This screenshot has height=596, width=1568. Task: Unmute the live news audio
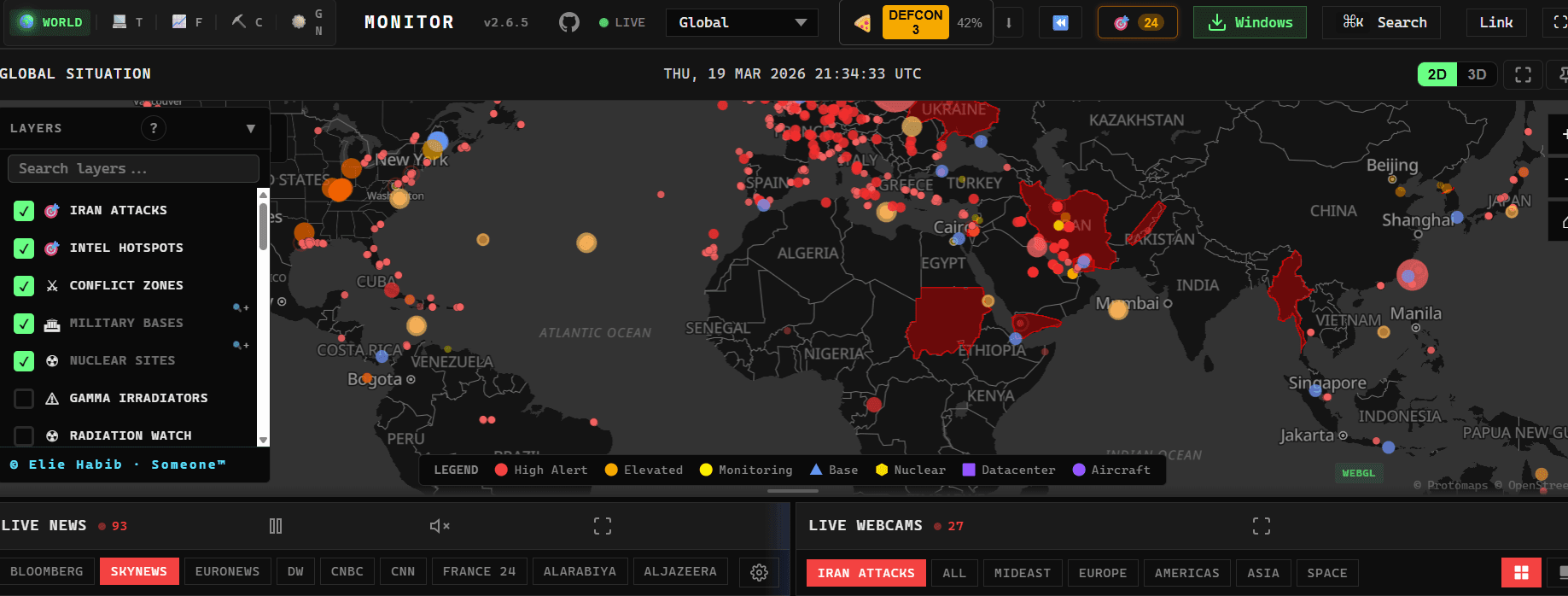[440, 526]
